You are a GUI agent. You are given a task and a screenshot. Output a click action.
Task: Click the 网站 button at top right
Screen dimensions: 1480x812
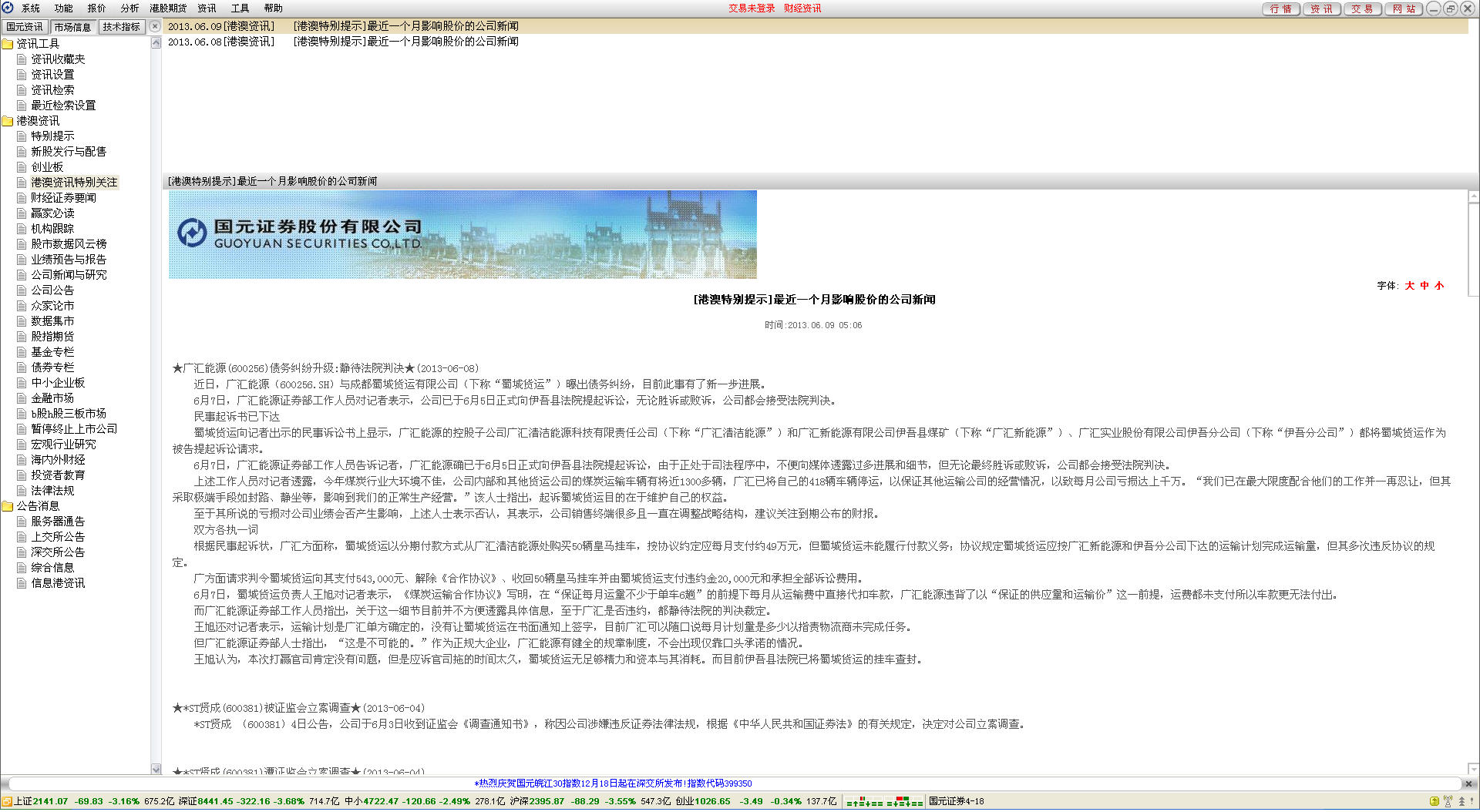(x=1404, y=9)
